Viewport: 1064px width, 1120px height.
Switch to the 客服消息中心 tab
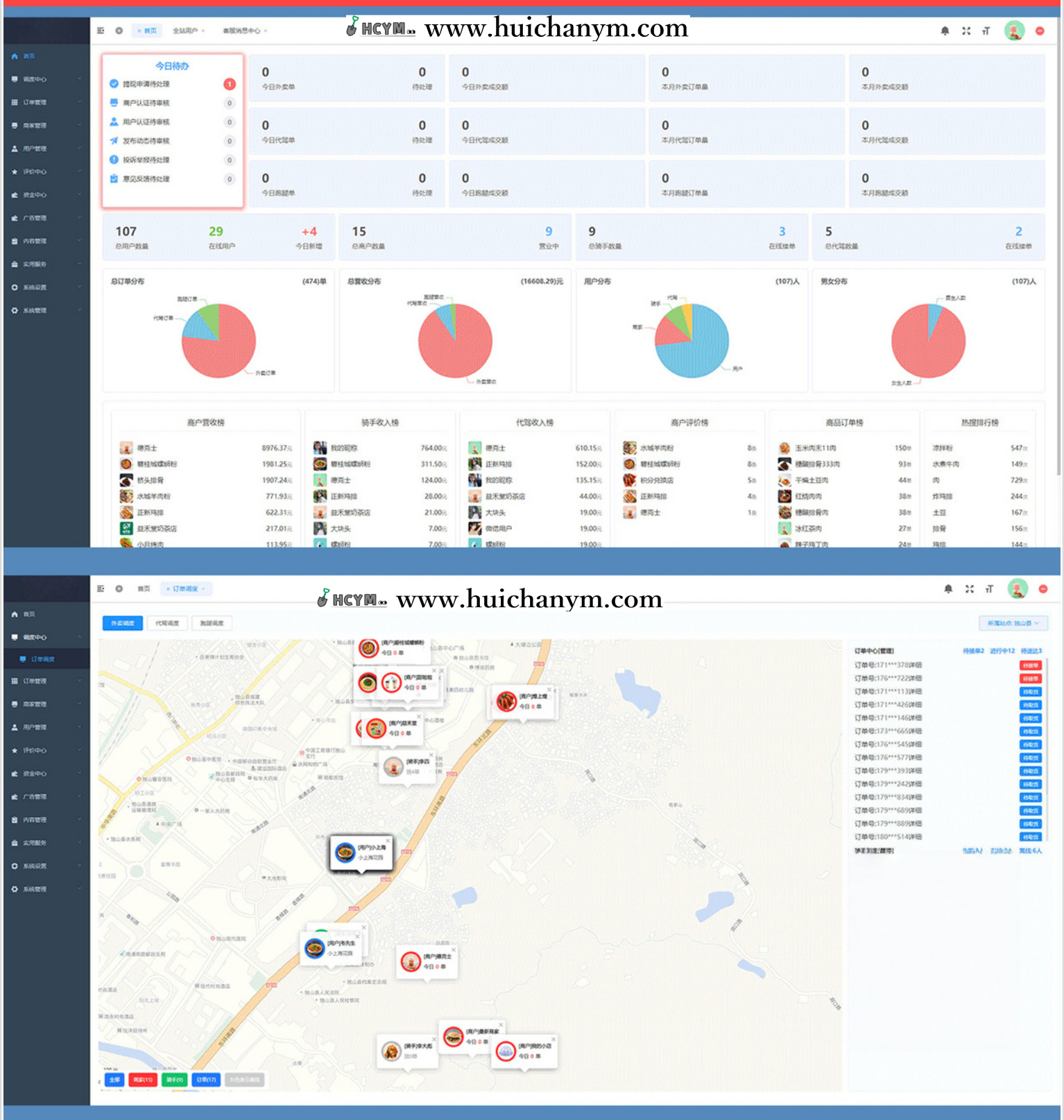pos(241,31)
